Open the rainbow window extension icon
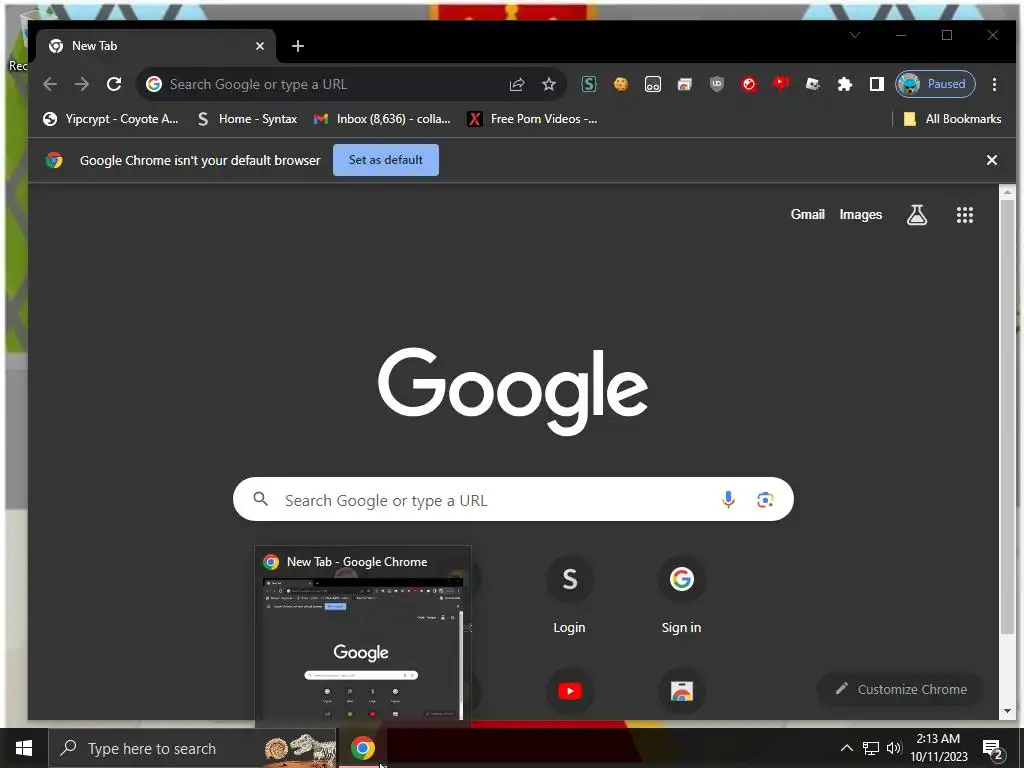Viewport: 1024px width, 768px height. click(684, 84)
